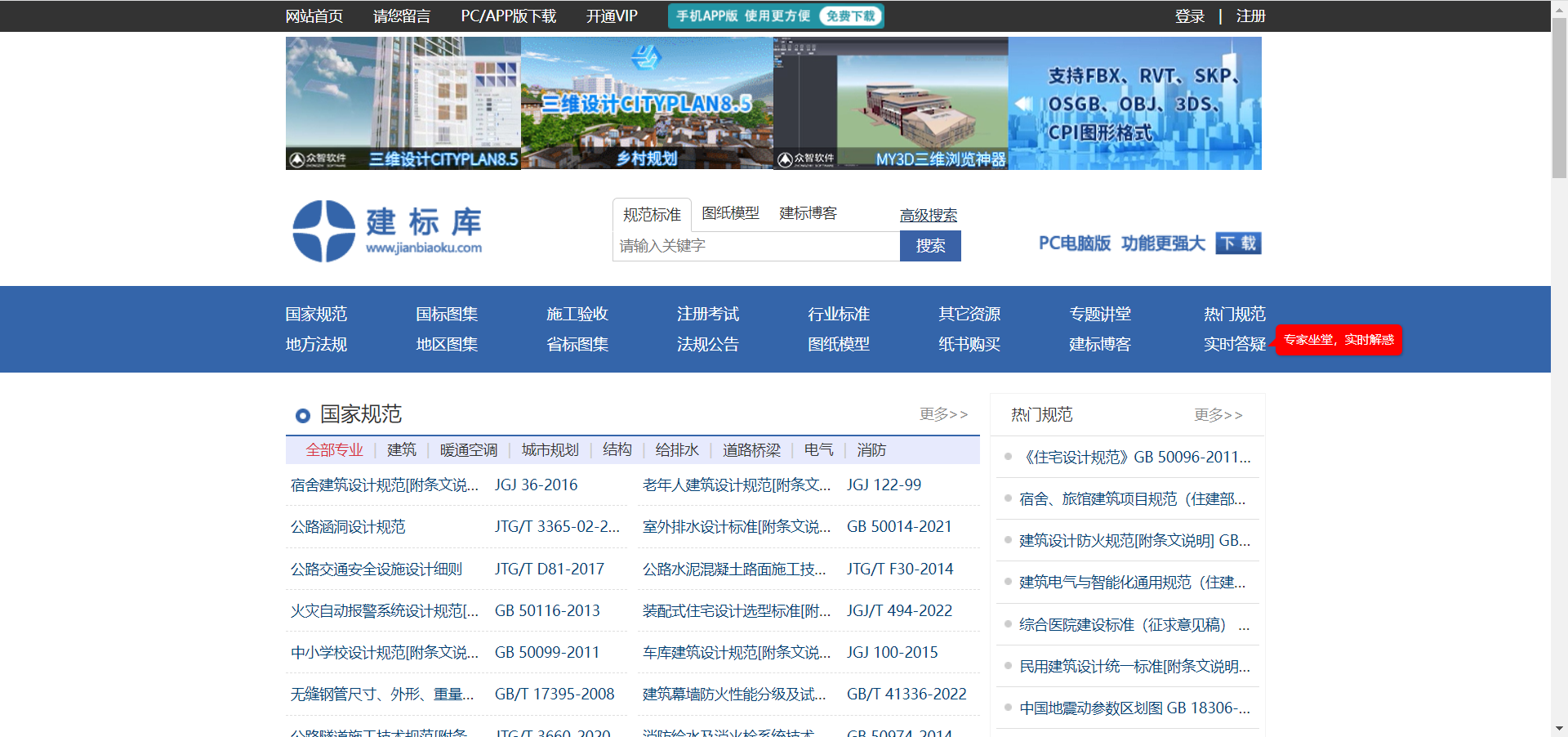Select the 建筑 category filter
Image resolution: width=1568 pixels, height=737 pixels.
[x=402, y=450]
